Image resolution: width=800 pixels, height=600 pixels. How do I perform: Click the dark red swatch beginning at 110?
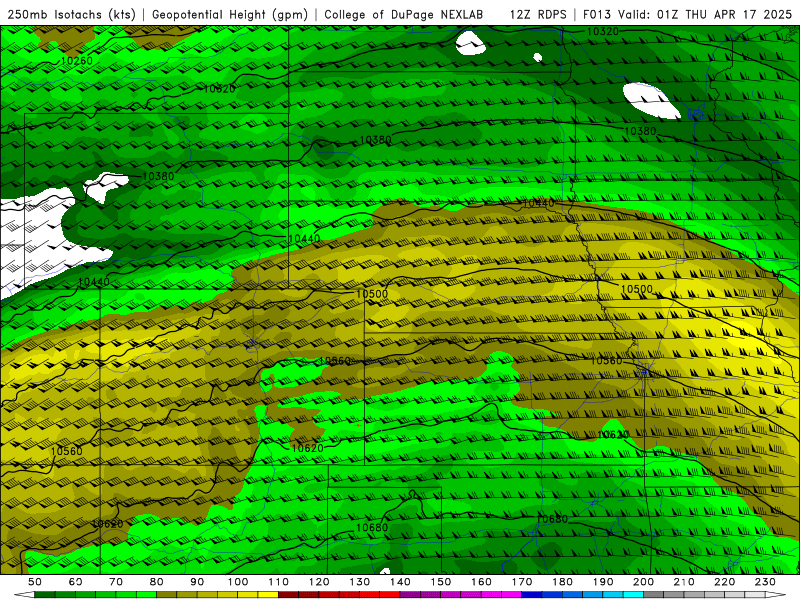(x=289, y=595)
